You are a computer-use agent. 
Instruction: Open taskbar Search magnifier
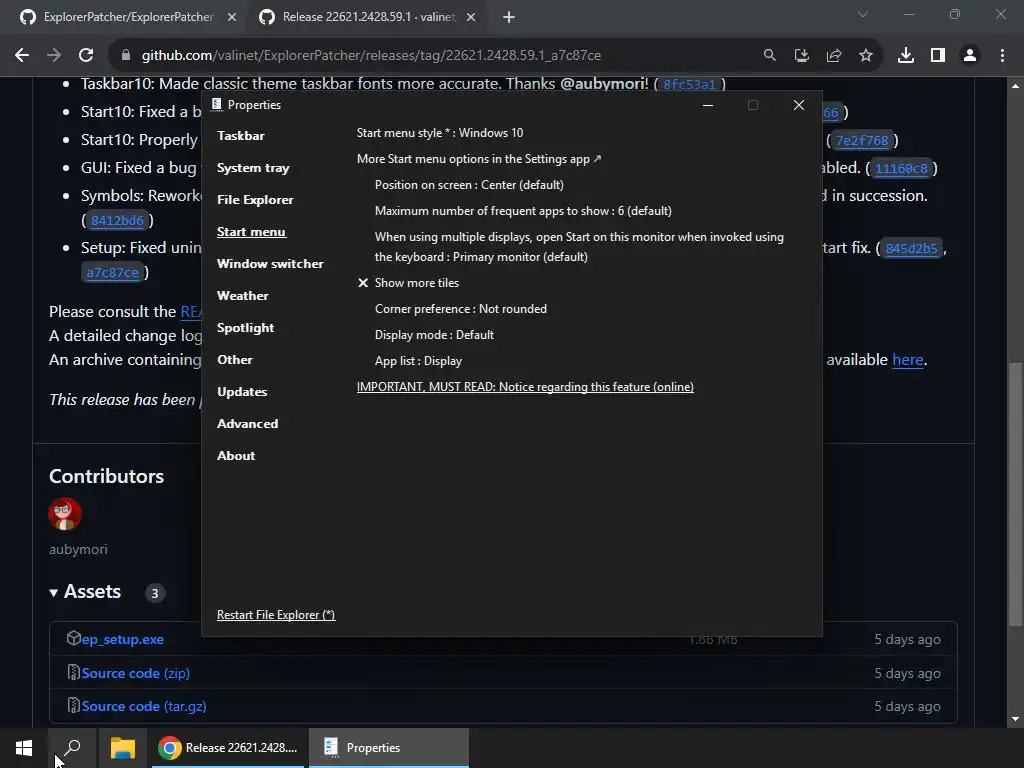click(72, 748)
